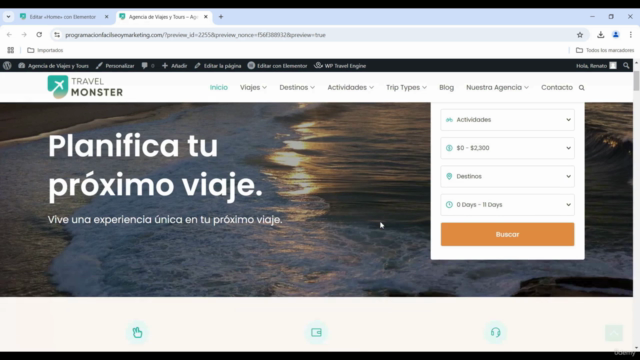Open Contacto page link

coord(557,87)
